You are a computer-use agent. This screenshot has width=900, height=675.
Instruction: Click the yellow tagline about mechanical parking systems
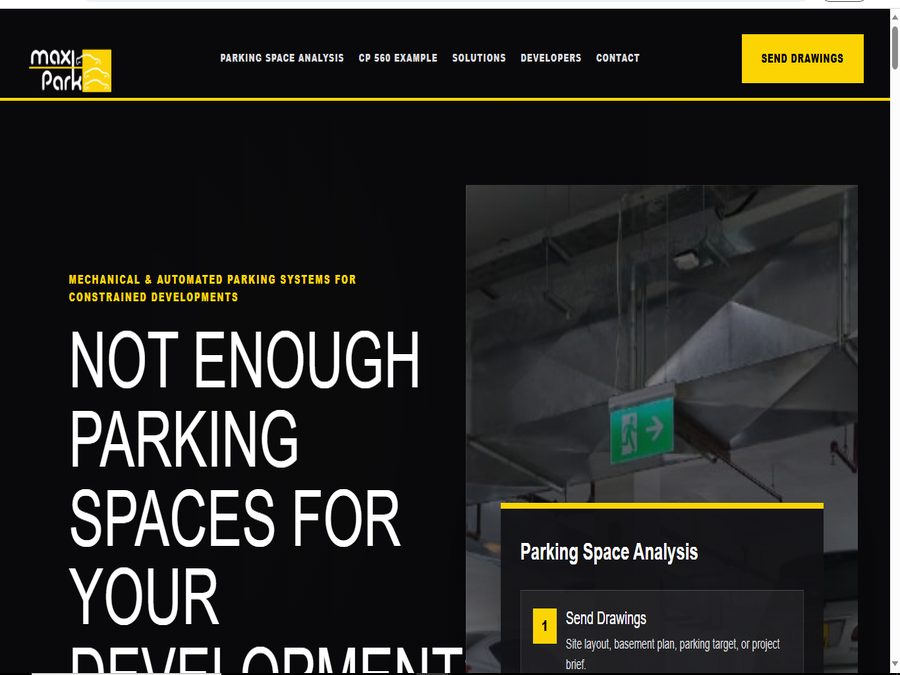[212, 288]
